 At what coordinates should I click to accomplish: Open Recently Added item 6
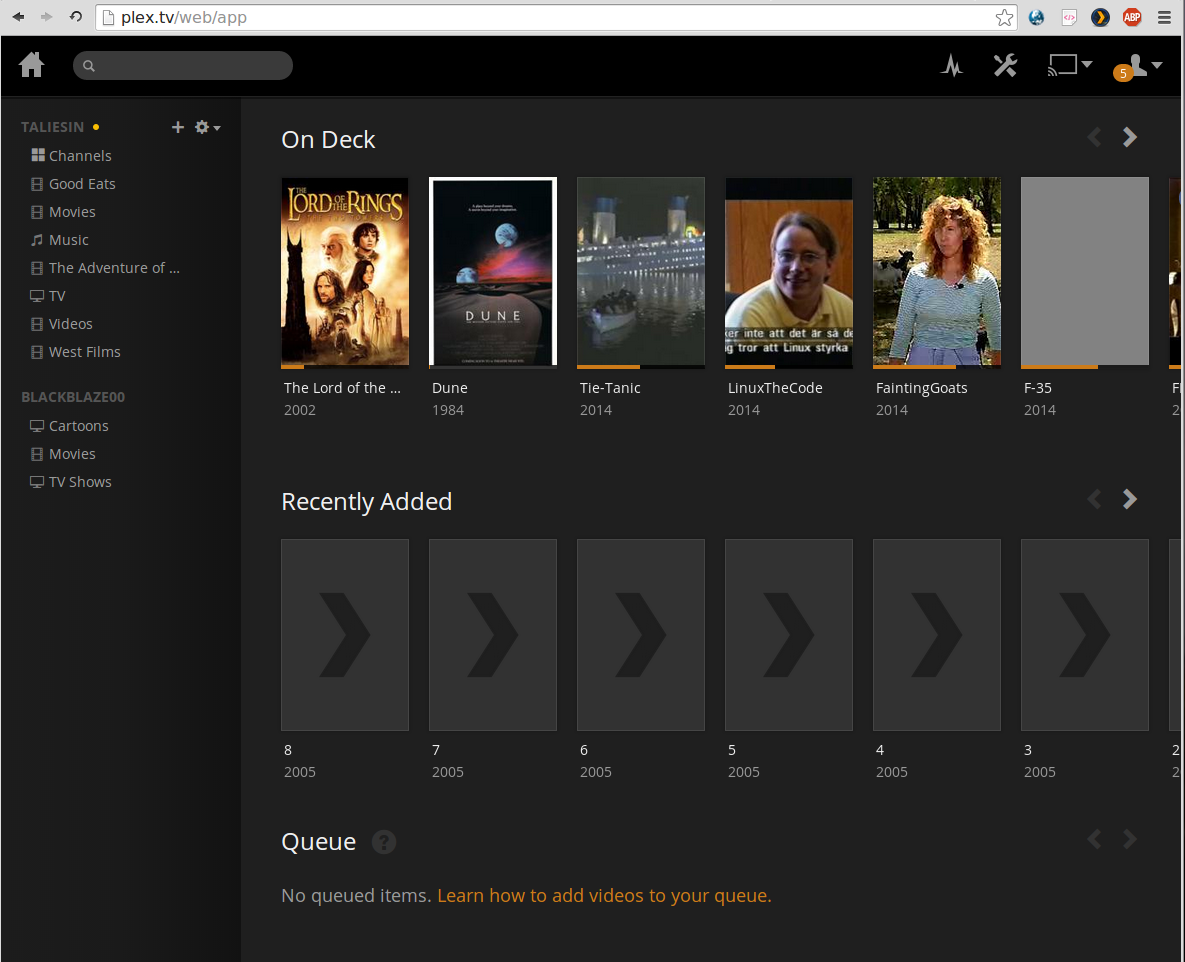click(641, 635)
